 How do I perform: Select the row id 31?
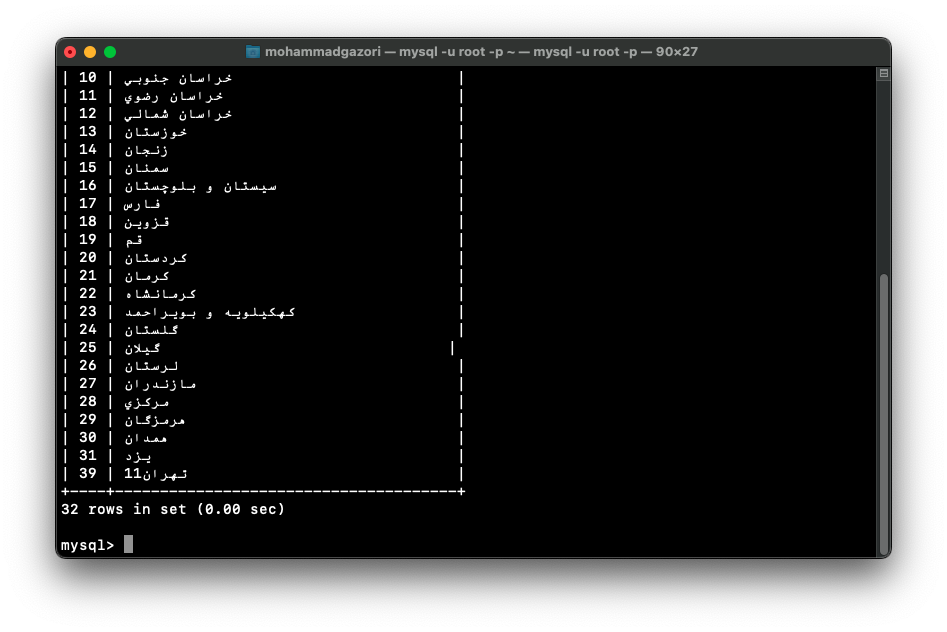coord(88,456)
